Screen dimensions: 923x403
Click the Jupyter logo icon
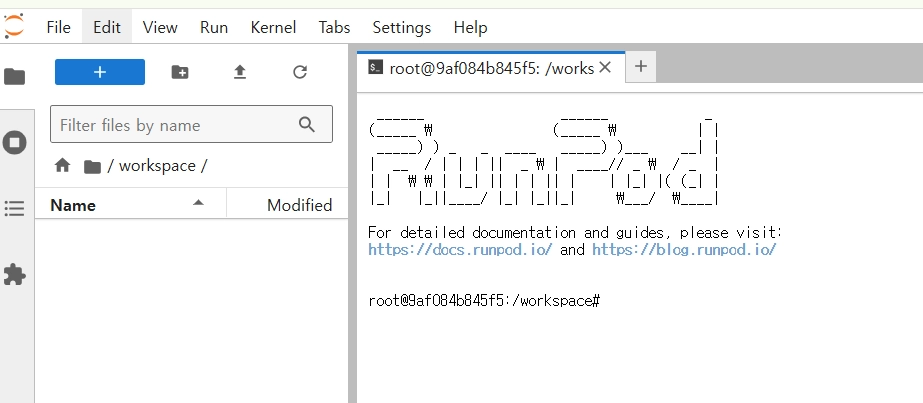[13, 26]
